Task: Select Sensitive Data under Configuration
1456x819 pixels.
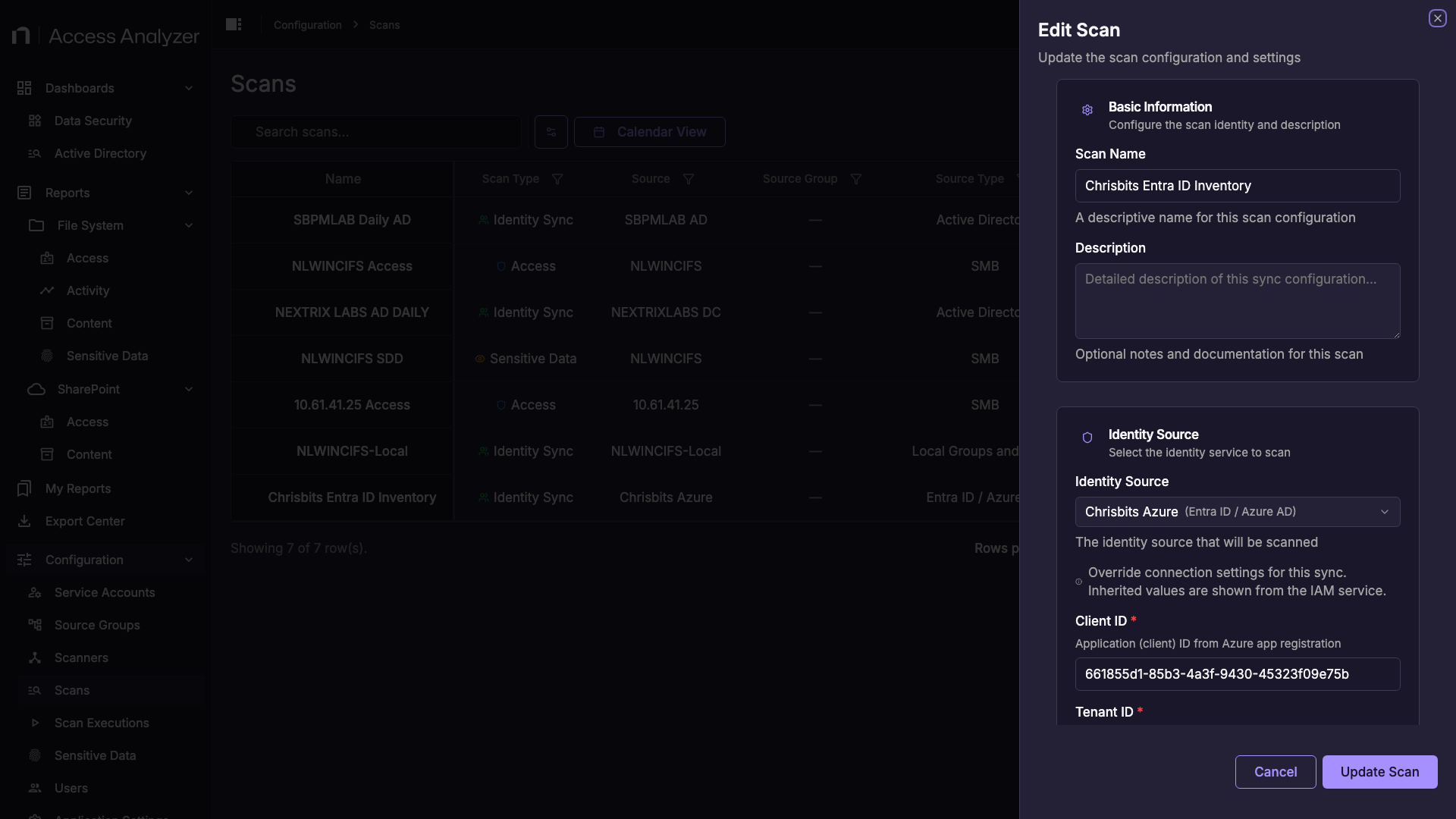Action: click(x=94, y=755)
